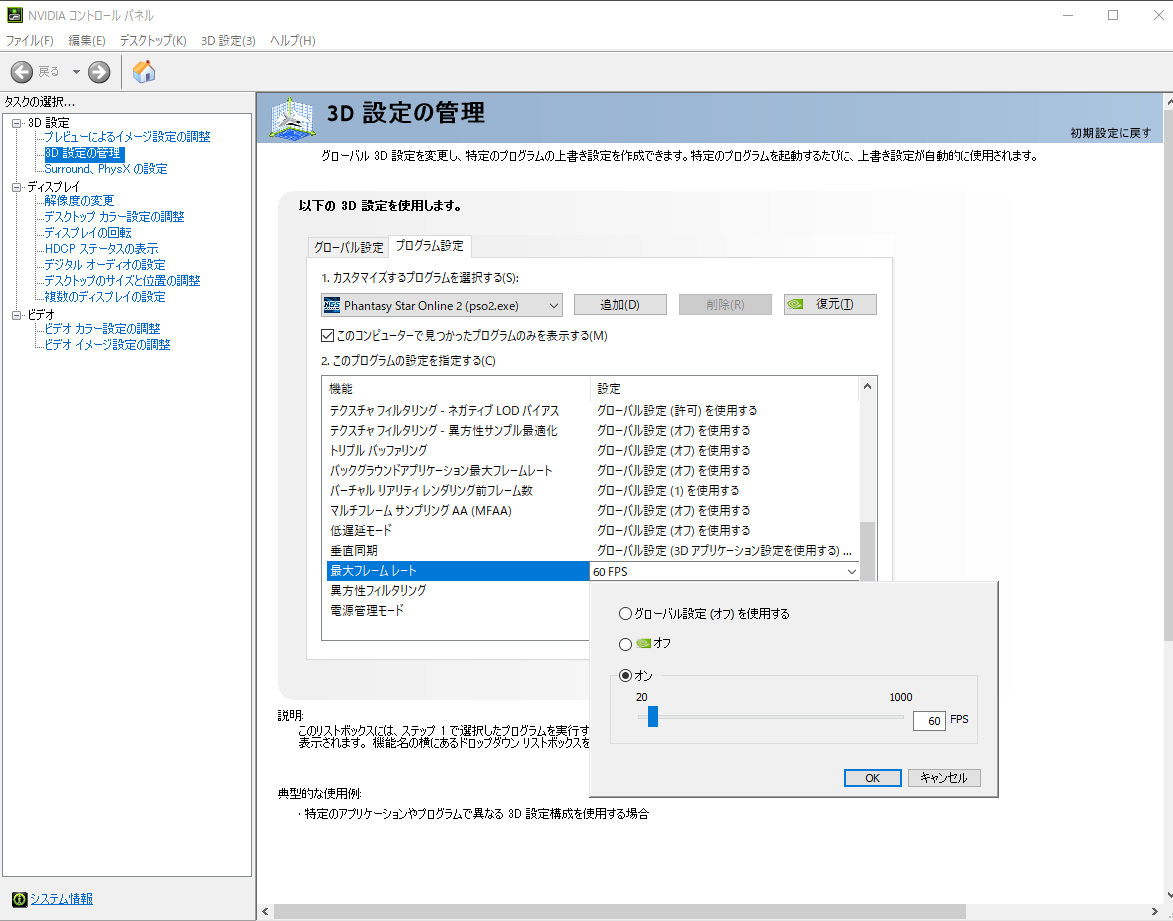Click main panel vertical scrollbar
Screen dimensions: 1173x921
click(x=1168, y=374)
